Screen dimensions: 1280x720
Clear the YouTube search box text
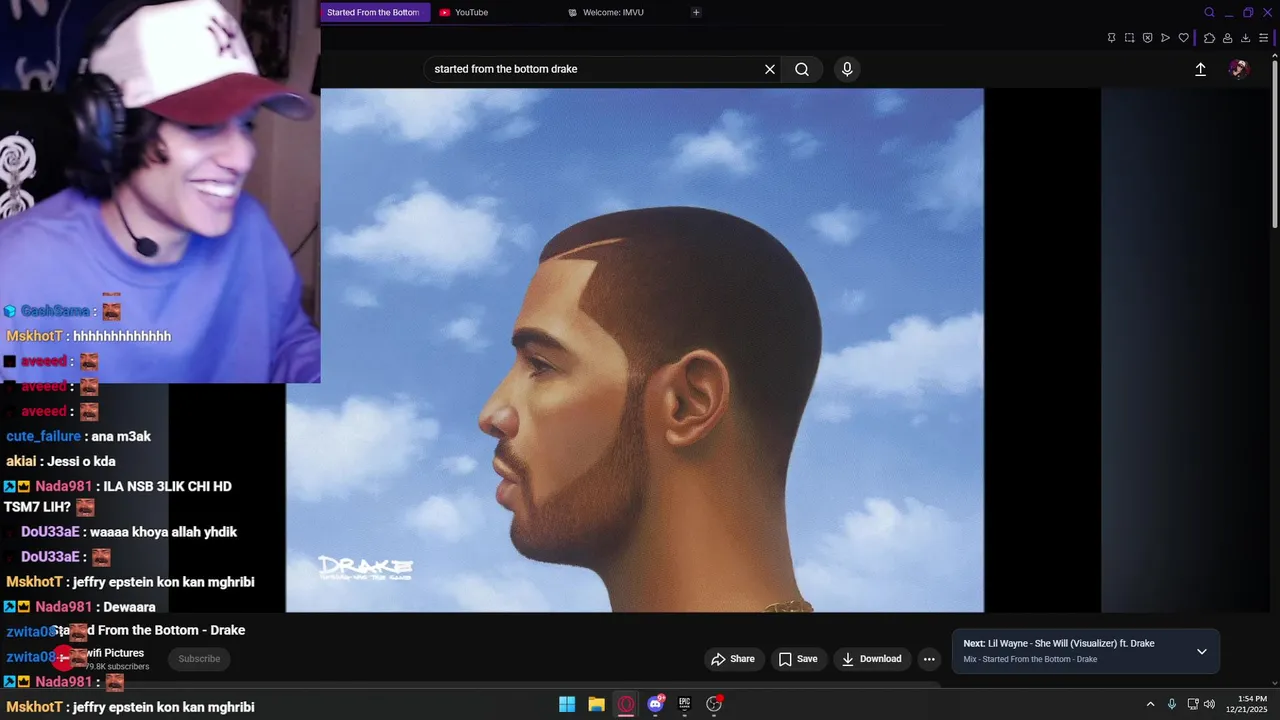click(770, 69)
